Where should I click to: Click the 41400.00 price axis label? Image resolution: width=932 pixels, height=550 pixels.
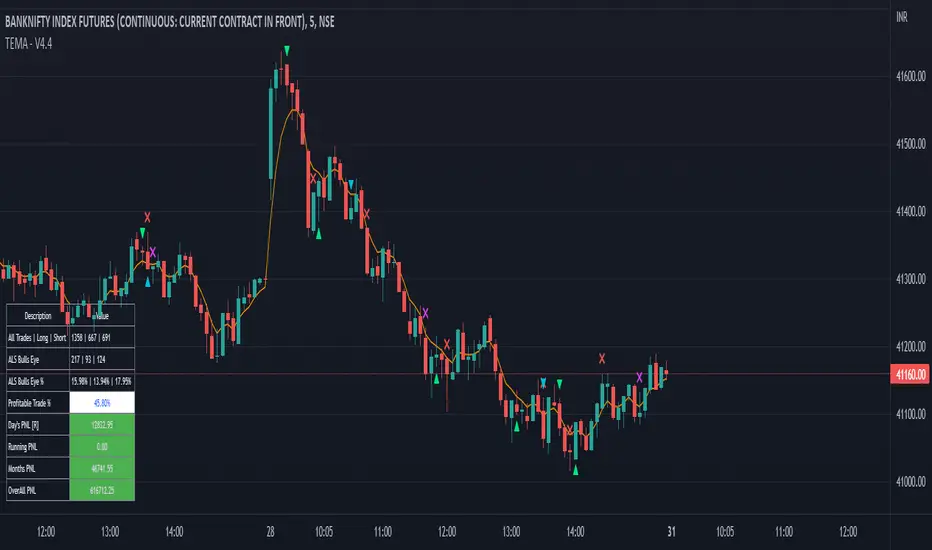911,211
